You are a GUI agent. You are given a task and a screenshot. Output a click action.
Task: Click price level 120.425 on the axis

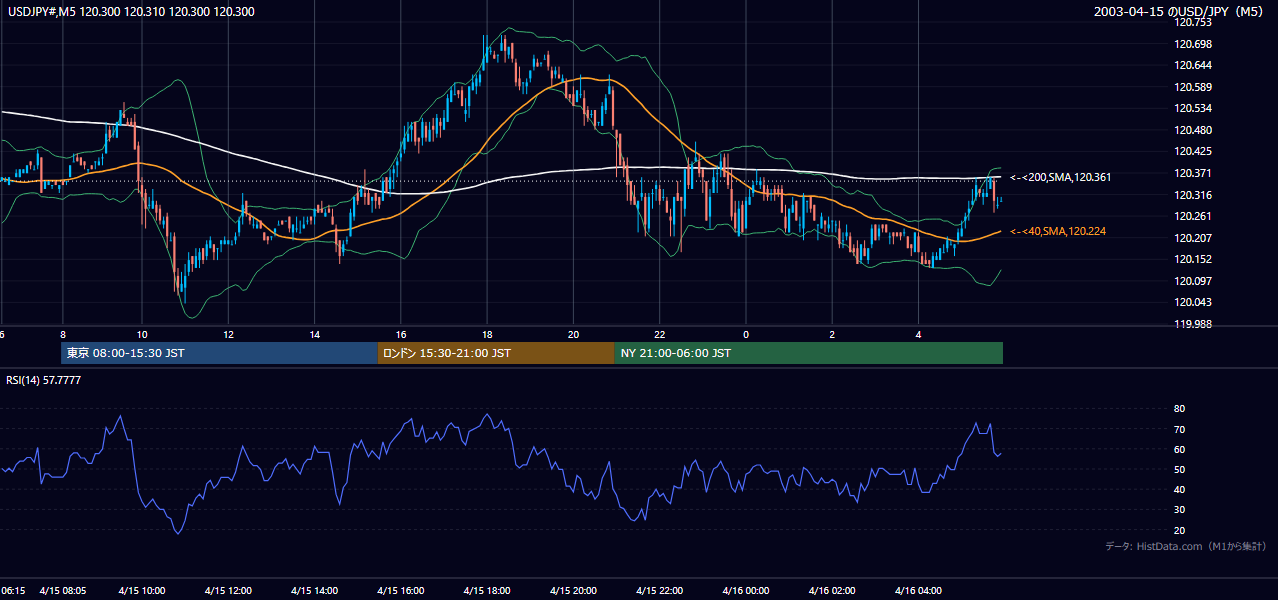click(1195, 152)
